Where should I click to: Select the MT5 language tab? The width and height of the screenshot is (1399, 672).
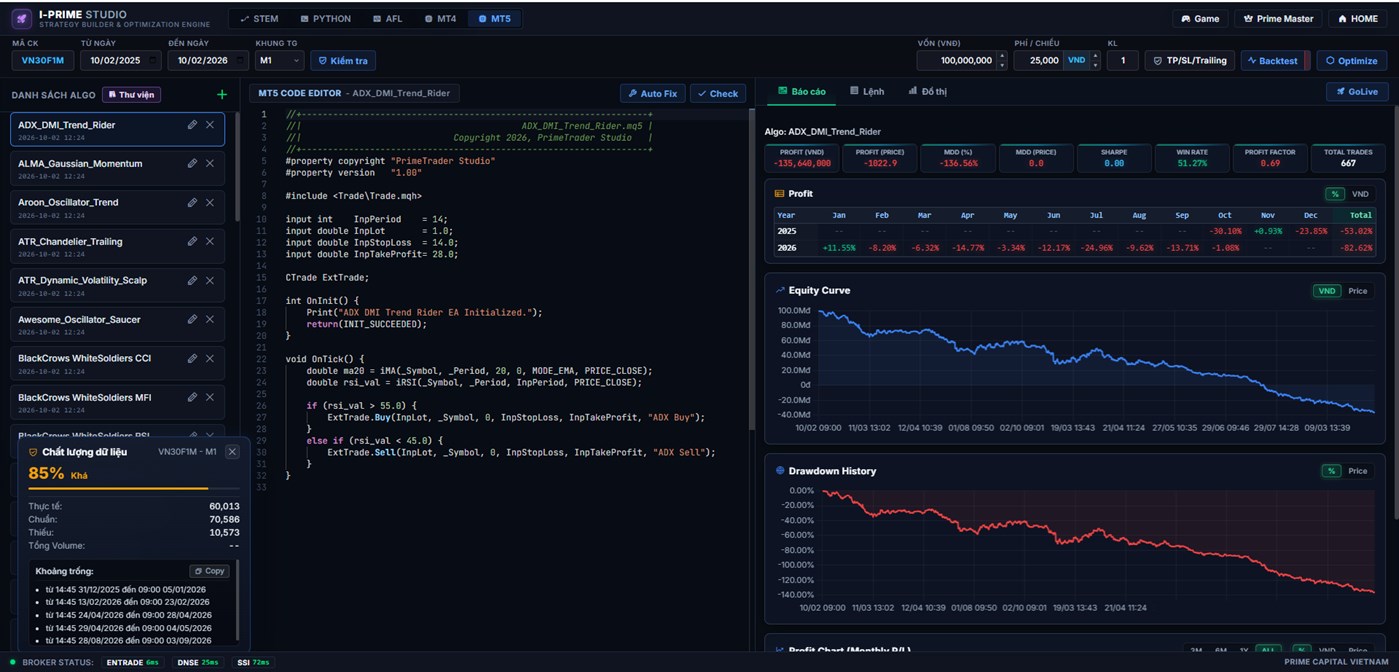click(494, 19)
